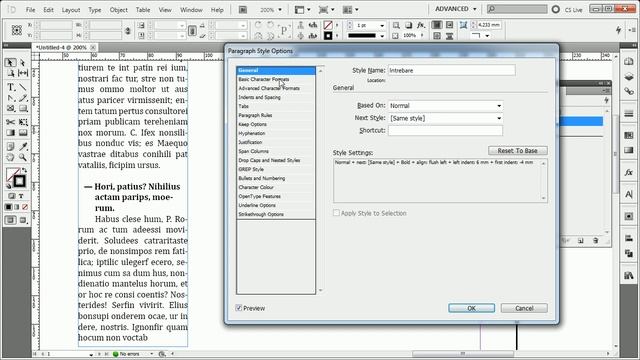
Task: Open the stroke type line dropdown
Action: point(382,36)
